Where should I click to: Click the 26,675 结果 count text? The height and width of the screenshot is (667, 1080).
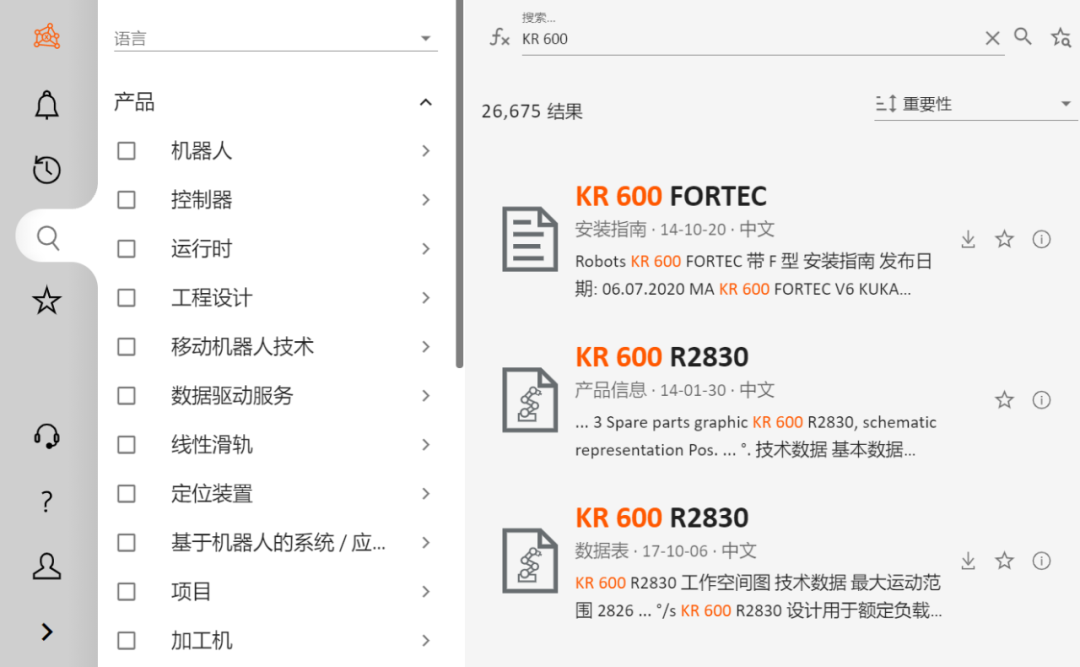[532, 112]
